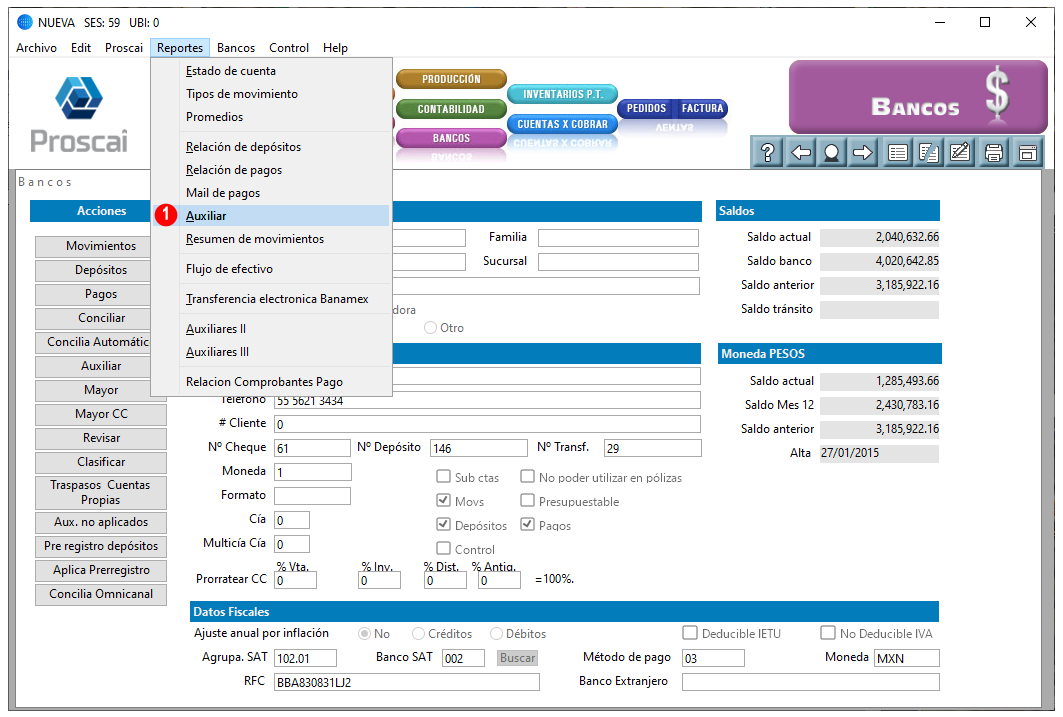1063x717 pixels.
Task: Click the Buscar button beside Banco SAT
Action: tap(517, 658)
